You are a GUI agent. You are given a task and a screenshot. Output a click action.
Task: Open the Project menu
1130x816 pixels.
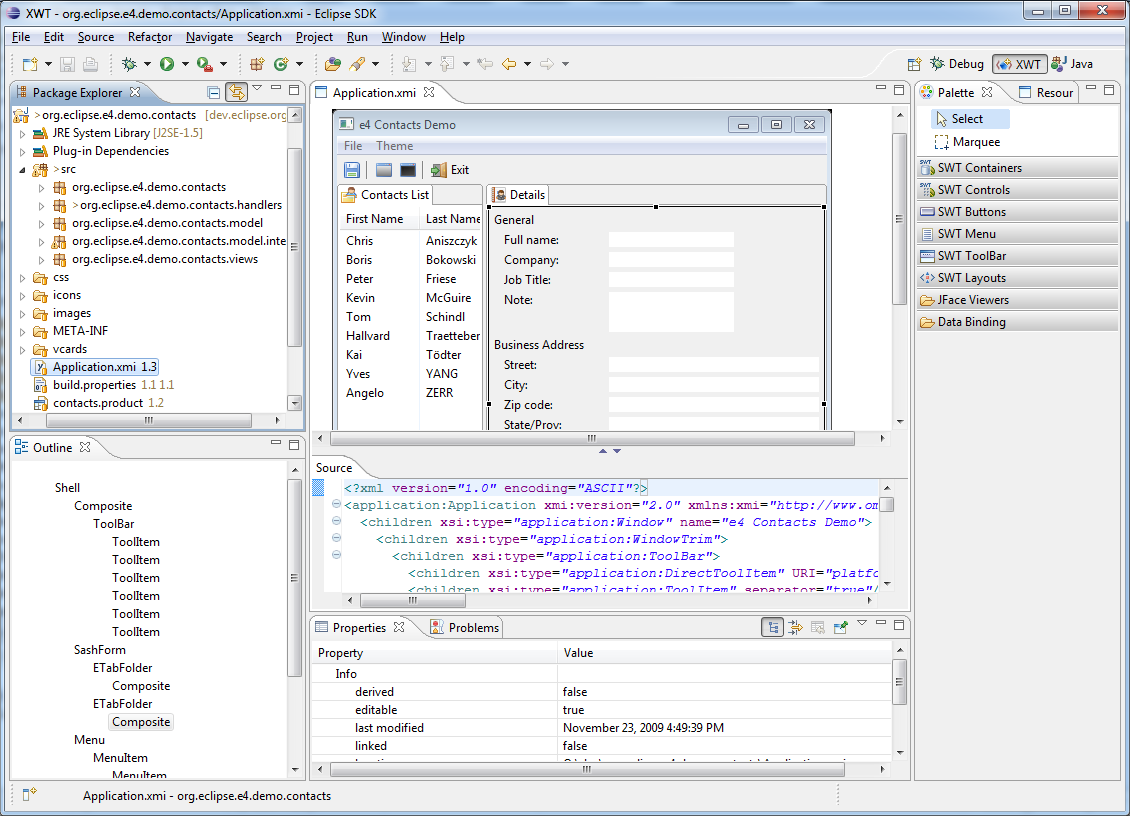tap(314, 37)
